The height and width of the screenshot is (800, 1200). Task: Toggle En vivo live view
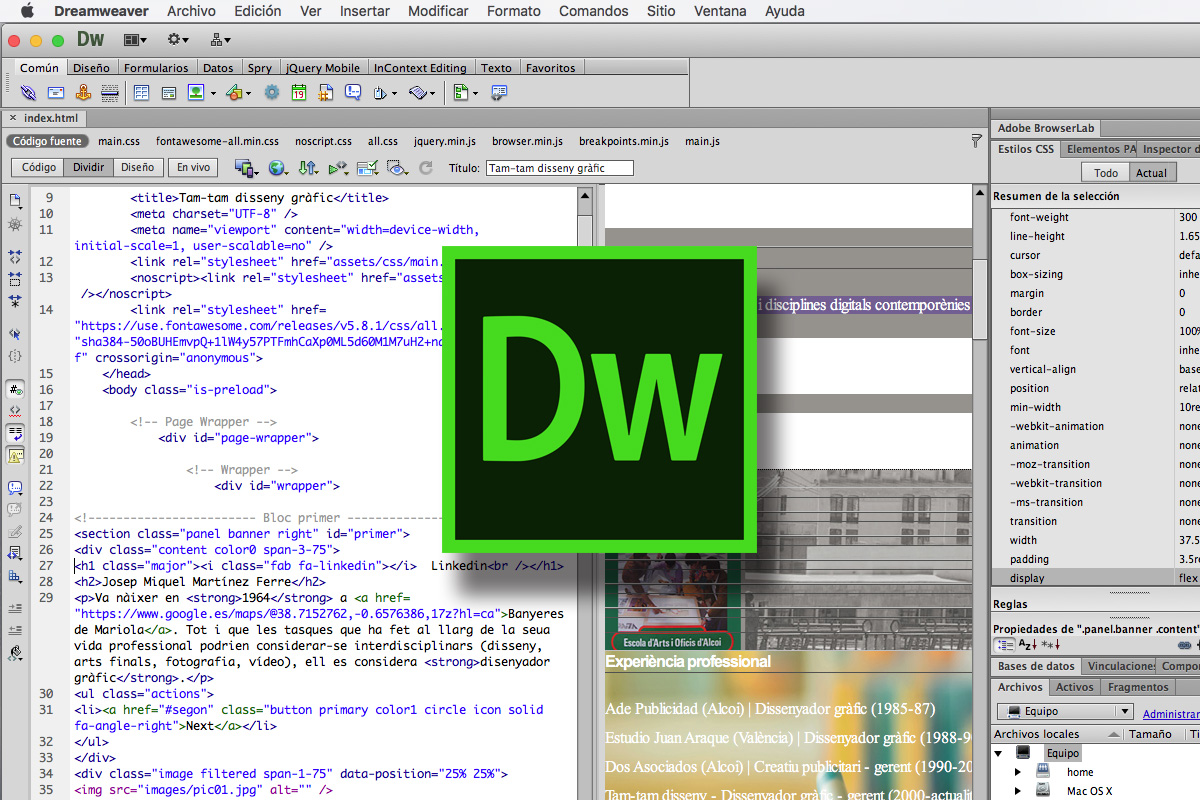click(x=193, y=168)
